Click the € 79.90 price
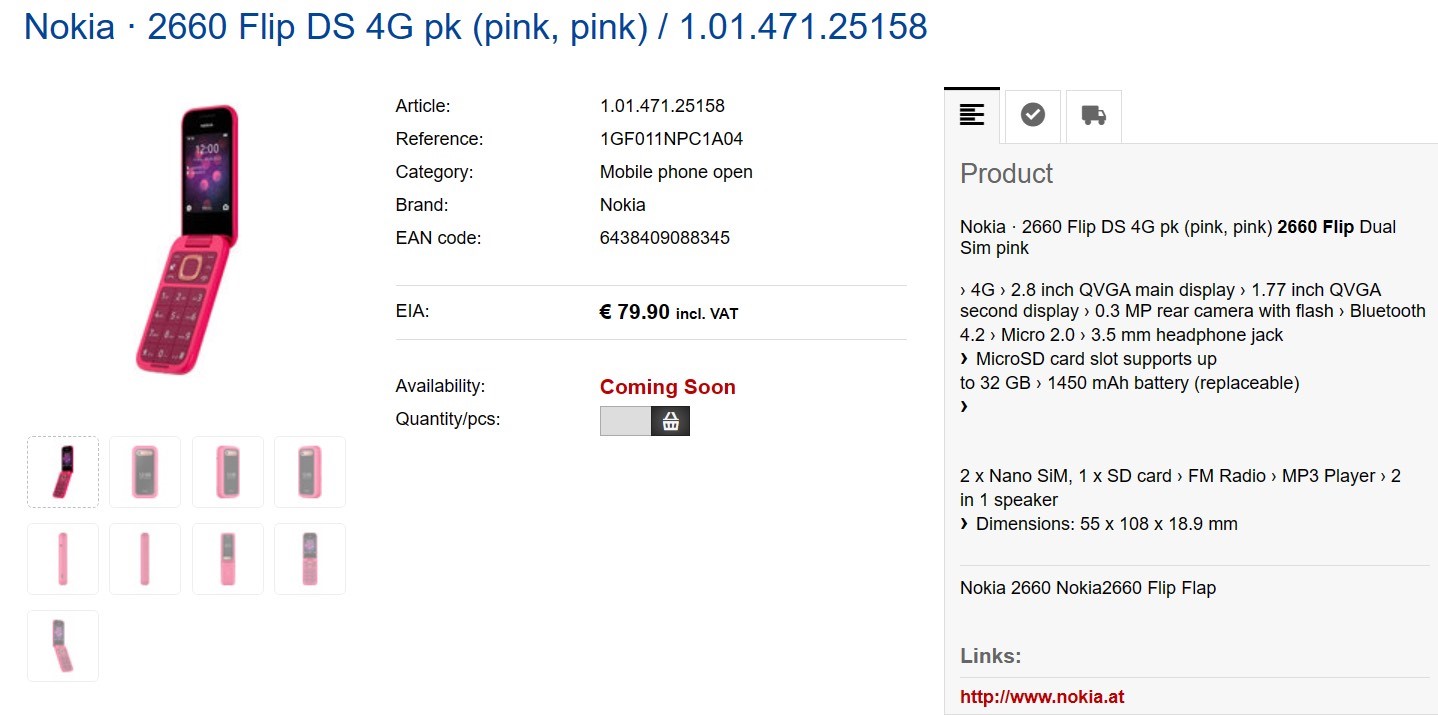1438x715 pixels. [634, 312]
